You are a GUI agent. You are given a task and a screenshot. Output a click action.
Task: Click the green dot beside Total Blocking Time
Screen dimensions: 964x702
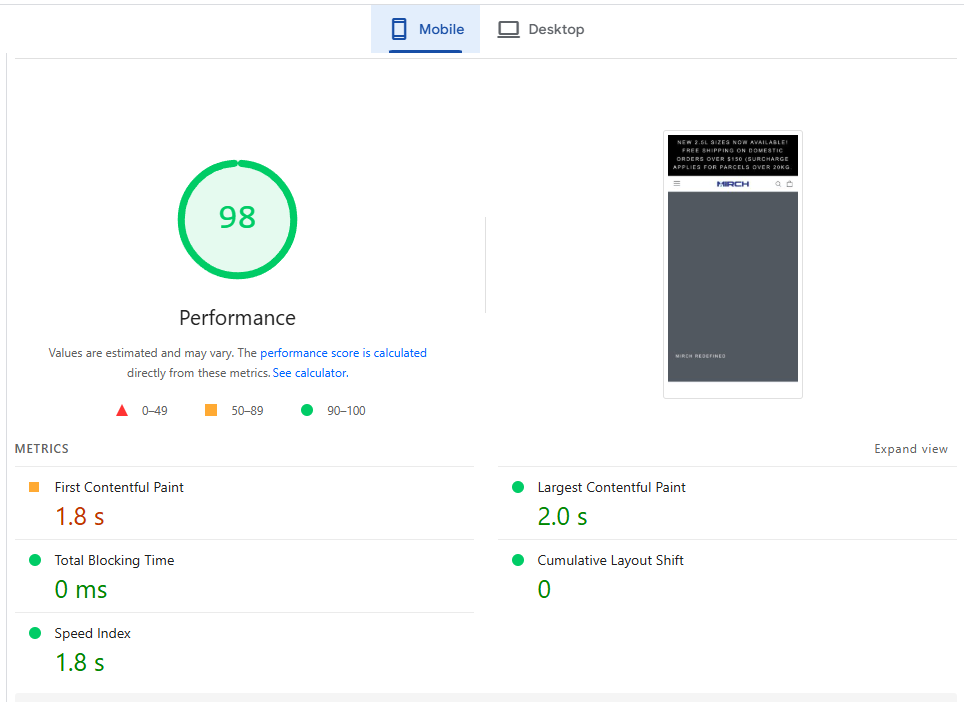click(35, 560)
